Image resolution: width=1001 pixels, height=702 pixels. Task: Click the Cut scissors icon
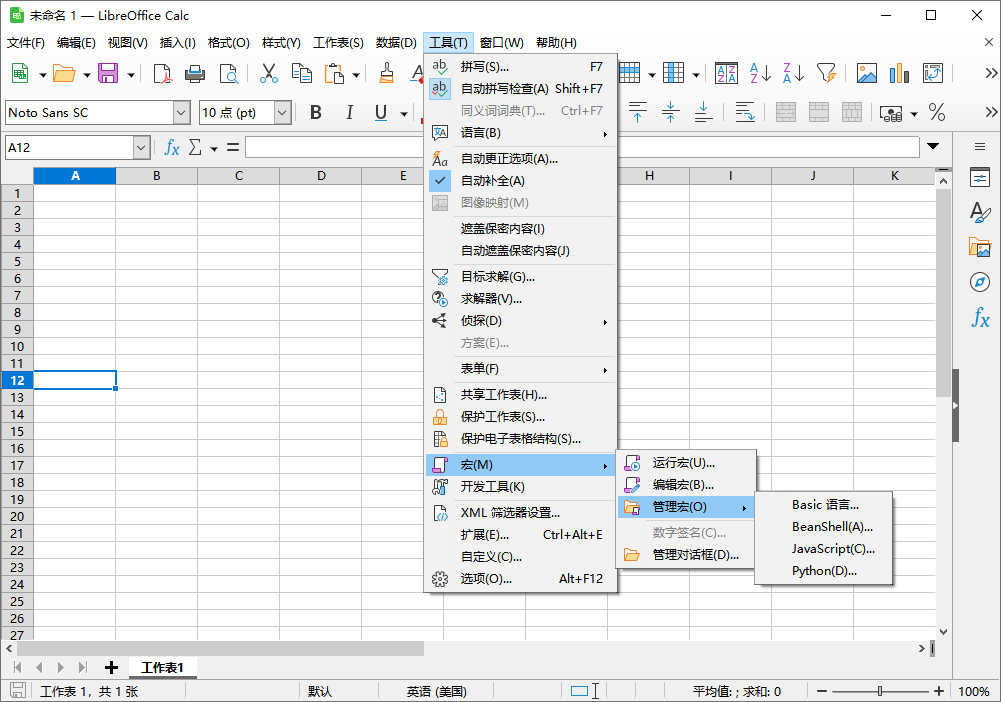click(269, 73)
